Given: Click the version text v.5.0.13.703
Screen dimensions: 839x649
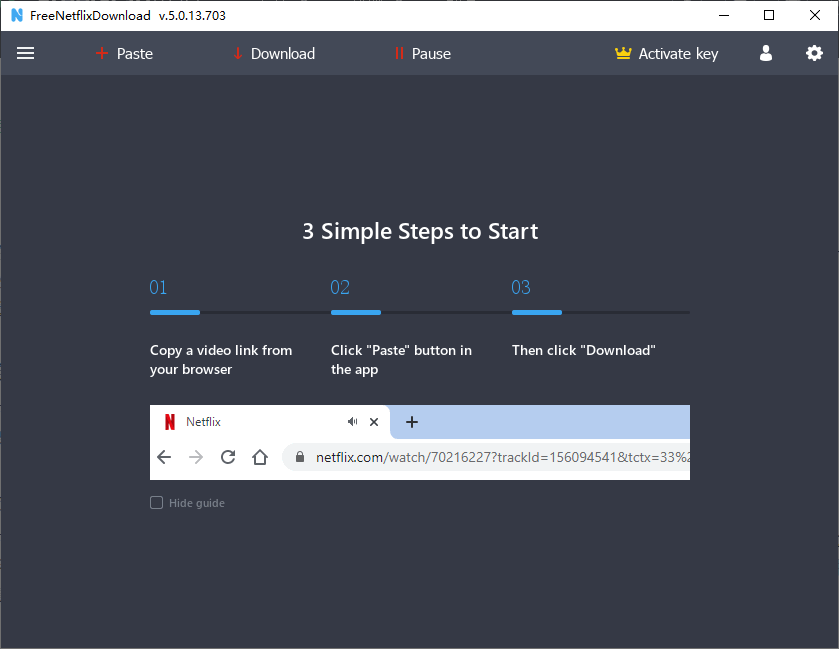Looking at the screenshot, I should (192, 16).
